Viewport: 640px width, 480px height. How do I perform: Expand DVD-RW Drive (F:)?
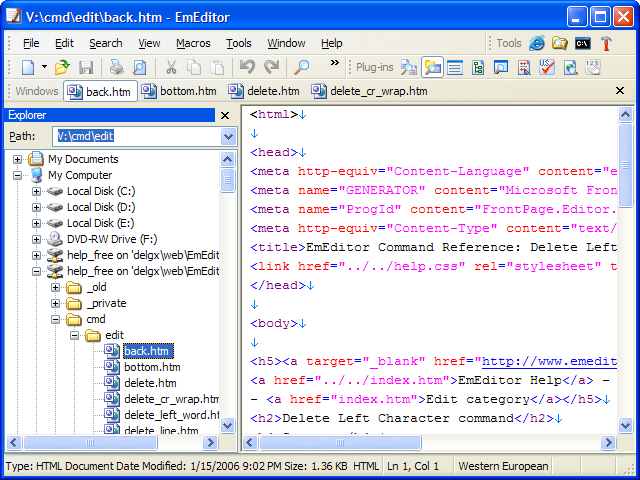click(x=36, y=239)
